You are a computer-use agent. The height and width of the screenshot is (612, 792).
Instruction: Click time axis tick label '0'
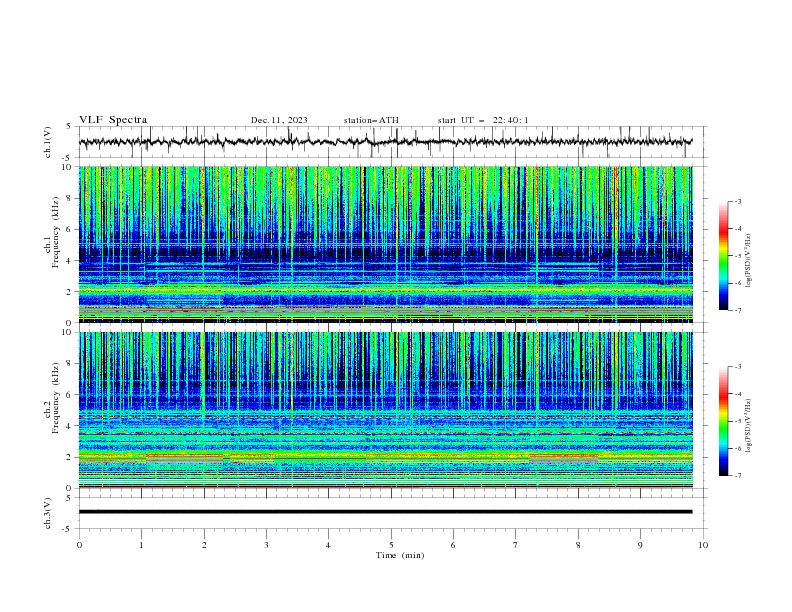coord(79,545)
